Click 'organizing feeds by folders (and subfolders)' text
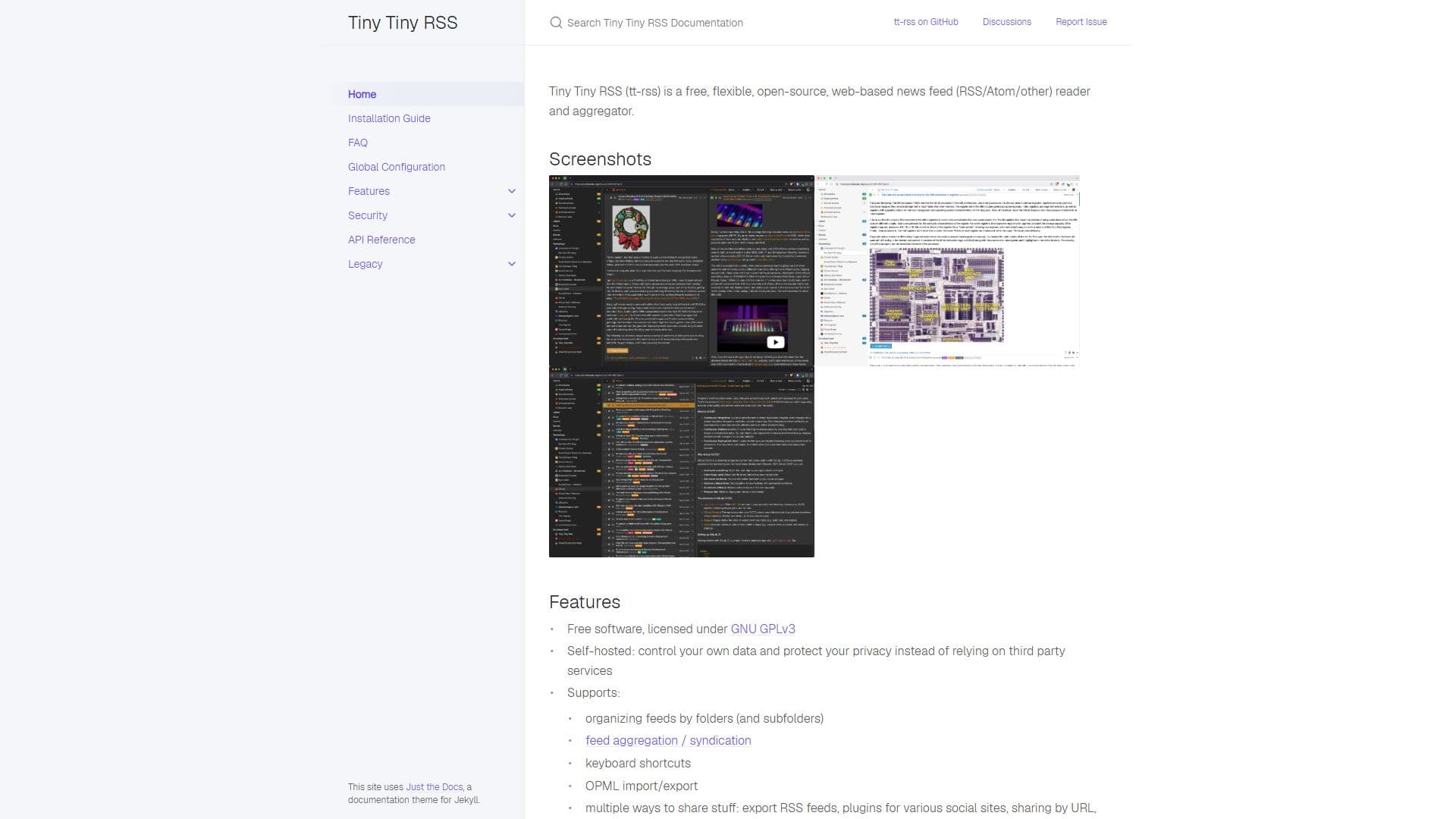The width and height of the screenshot is (1456, 819). 704,718
